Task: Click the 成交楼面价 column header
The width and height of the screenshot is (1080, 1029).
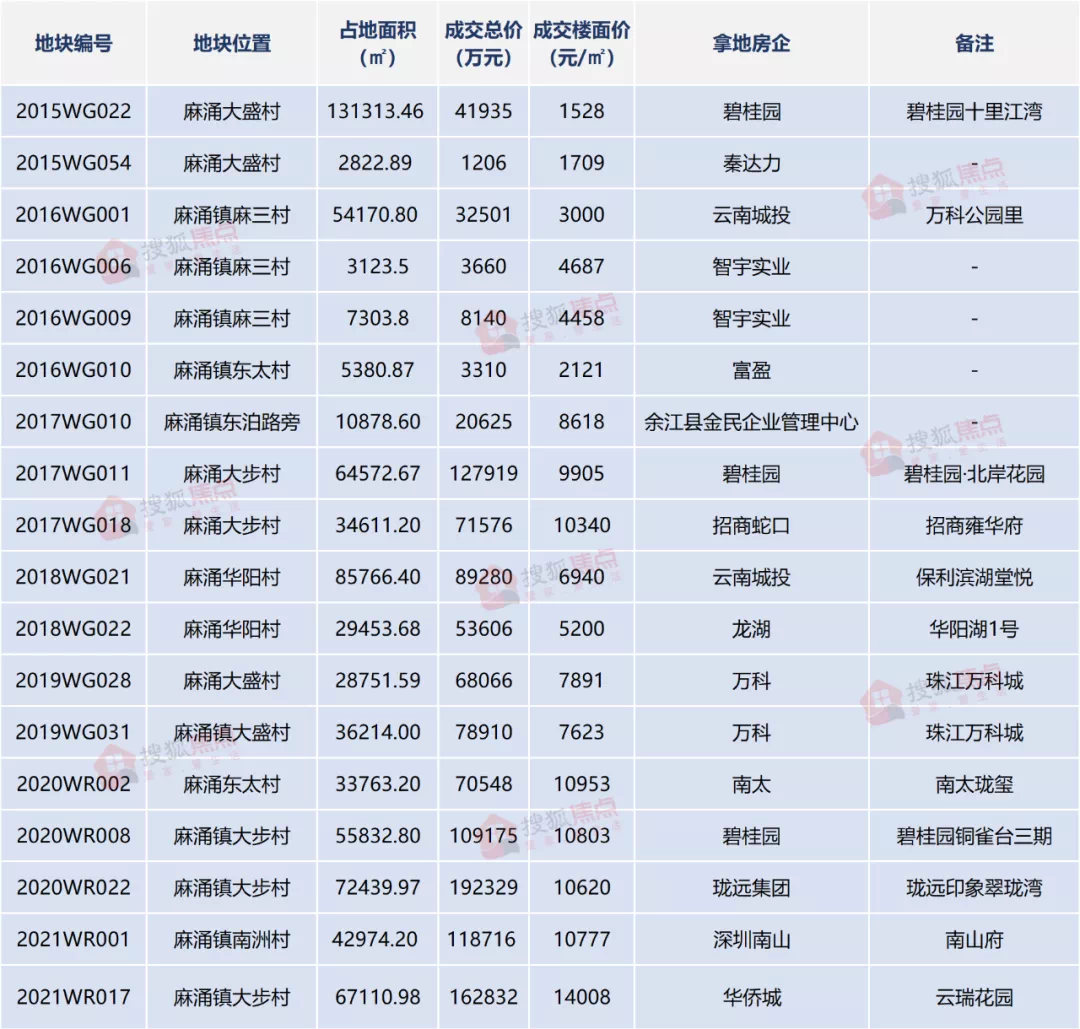Action: pyautogui.click(x=582, y=43)
